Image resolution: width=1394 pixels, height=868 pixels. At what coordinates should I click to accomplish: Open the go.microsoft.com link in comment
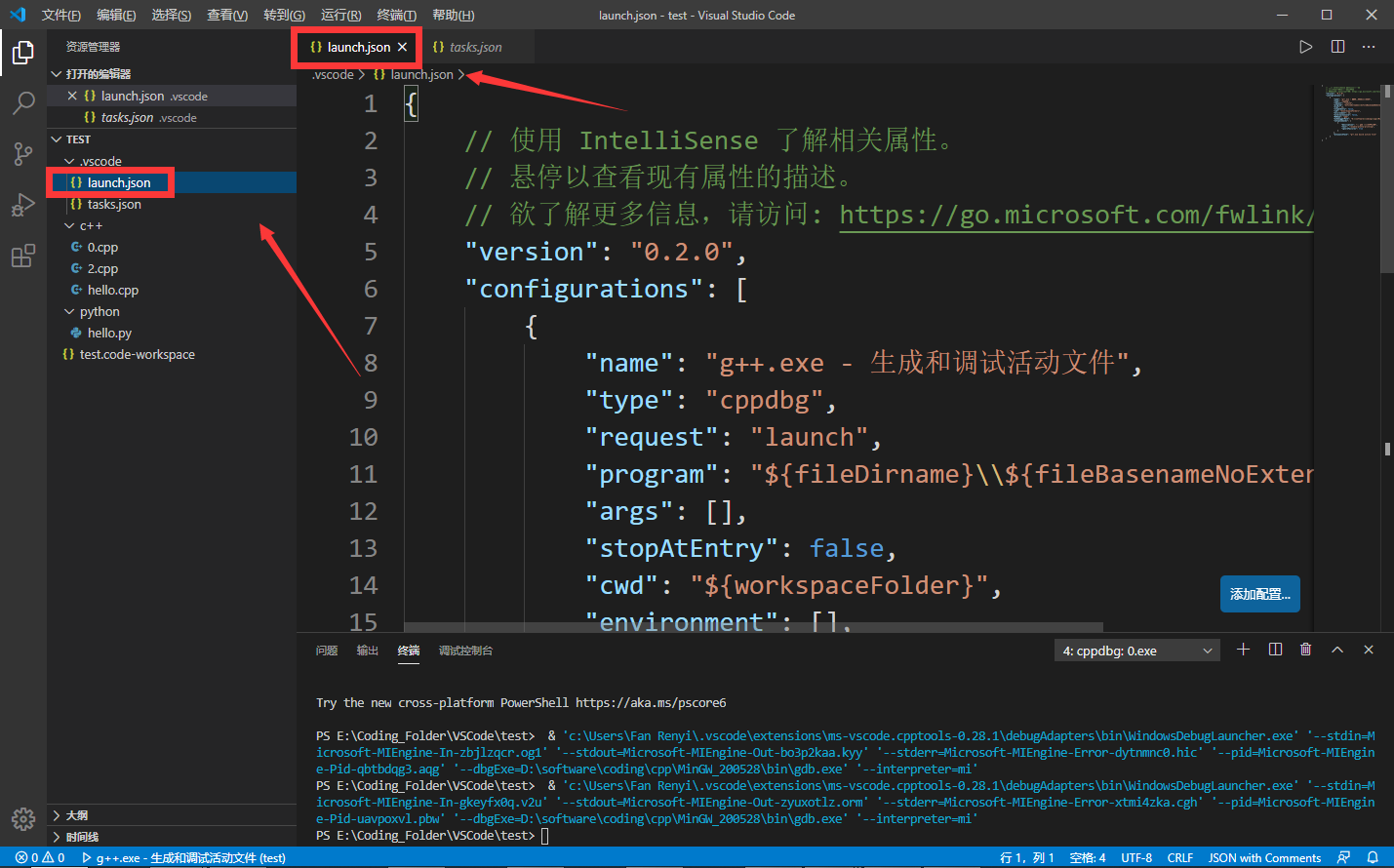[1076, 215]
